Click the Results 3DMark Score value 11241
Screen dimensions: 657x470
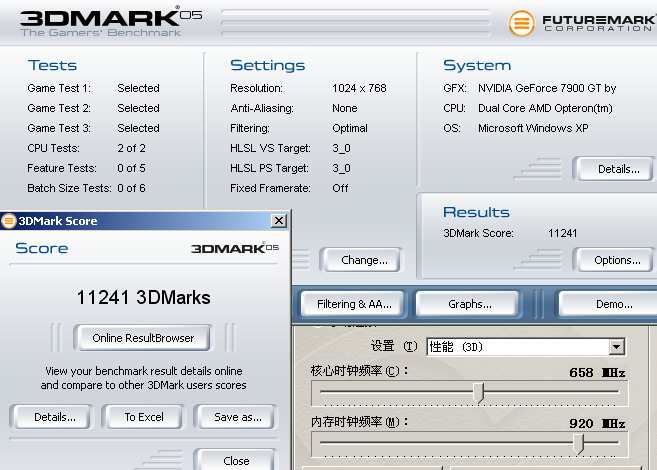pyautogui.click(x=562, y=233)
